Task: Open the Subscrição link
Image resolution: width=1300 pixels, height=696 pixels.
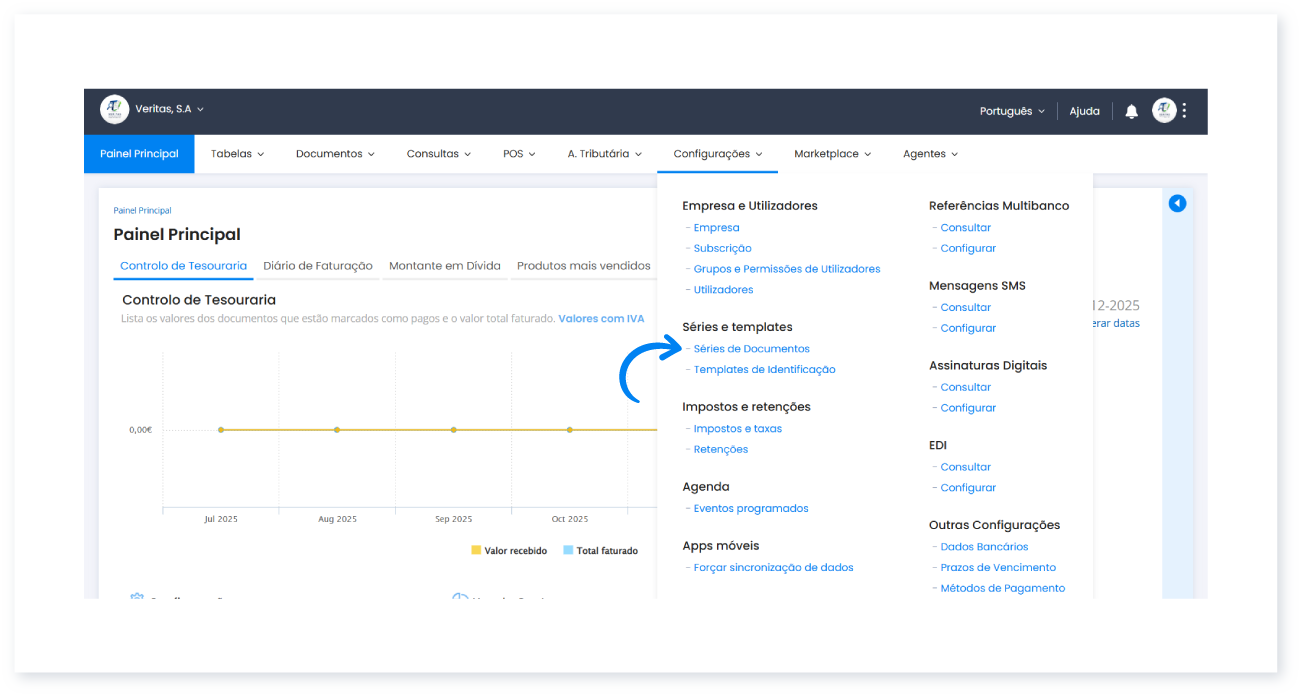Action: (723, 248)
